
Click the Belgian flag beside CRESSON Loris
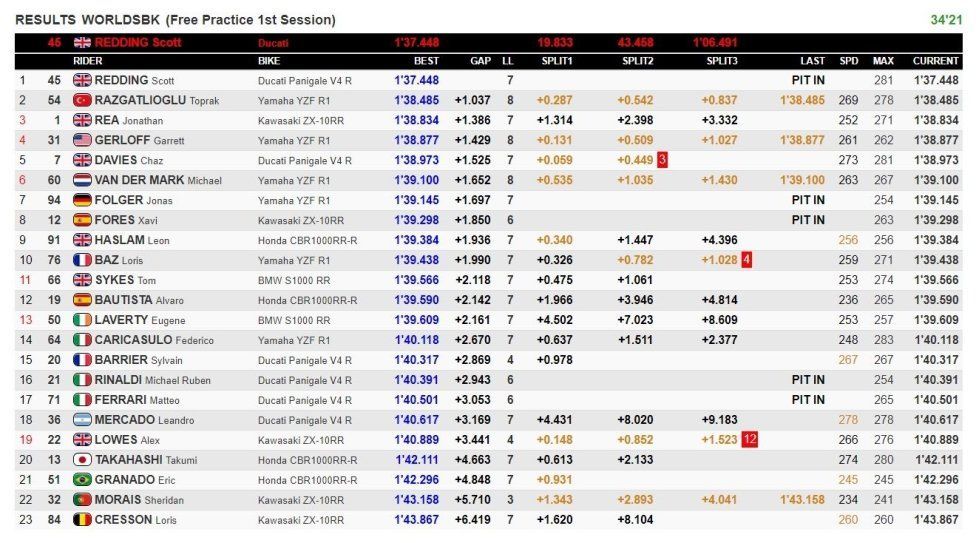pos(82,519)
